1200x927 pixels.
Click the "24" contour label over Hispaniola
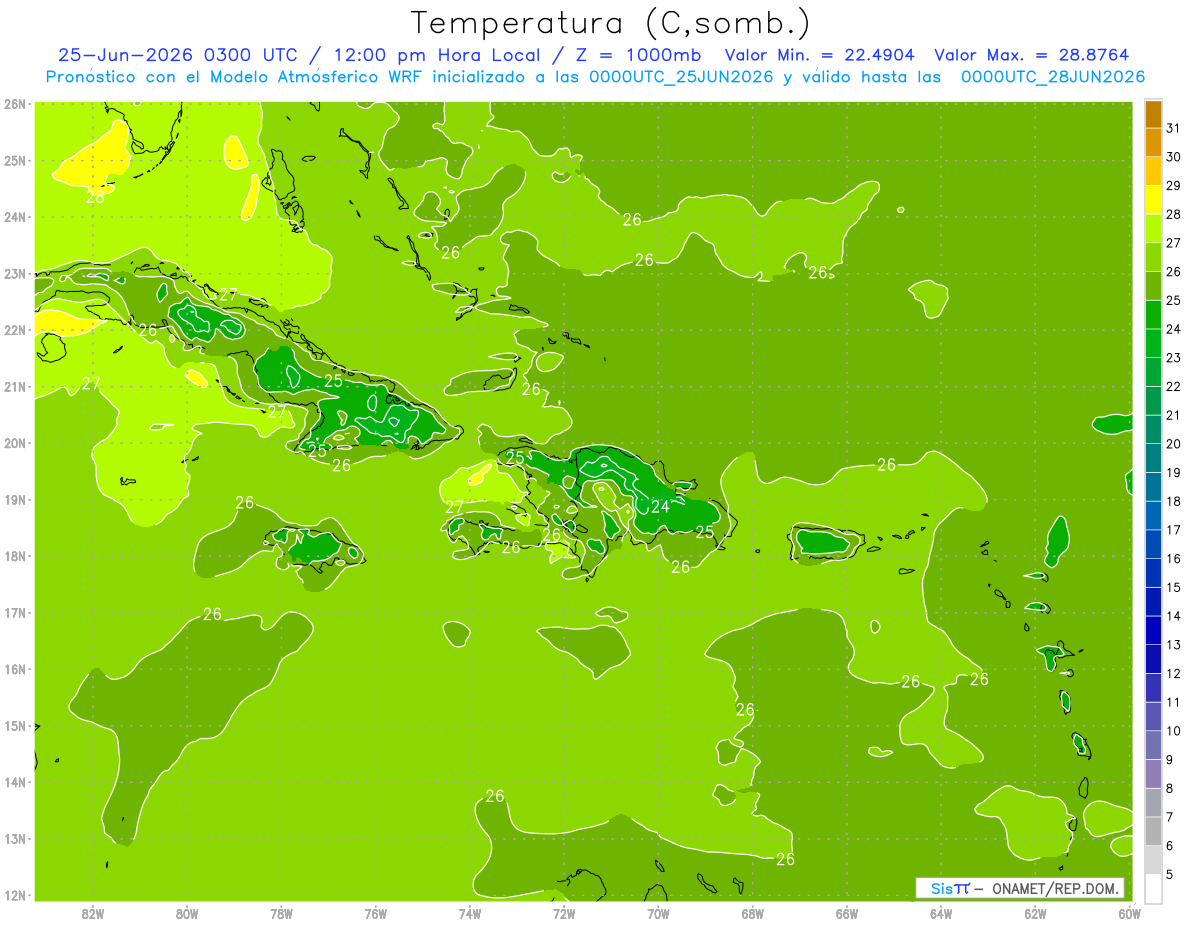click(x=660, y=507)
